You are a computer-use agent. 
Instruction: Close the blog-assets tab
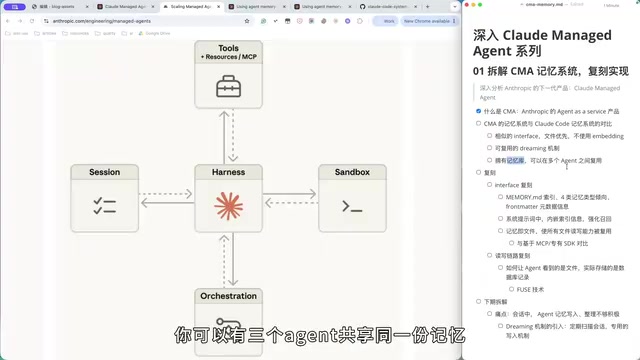(x=87, y=7)
